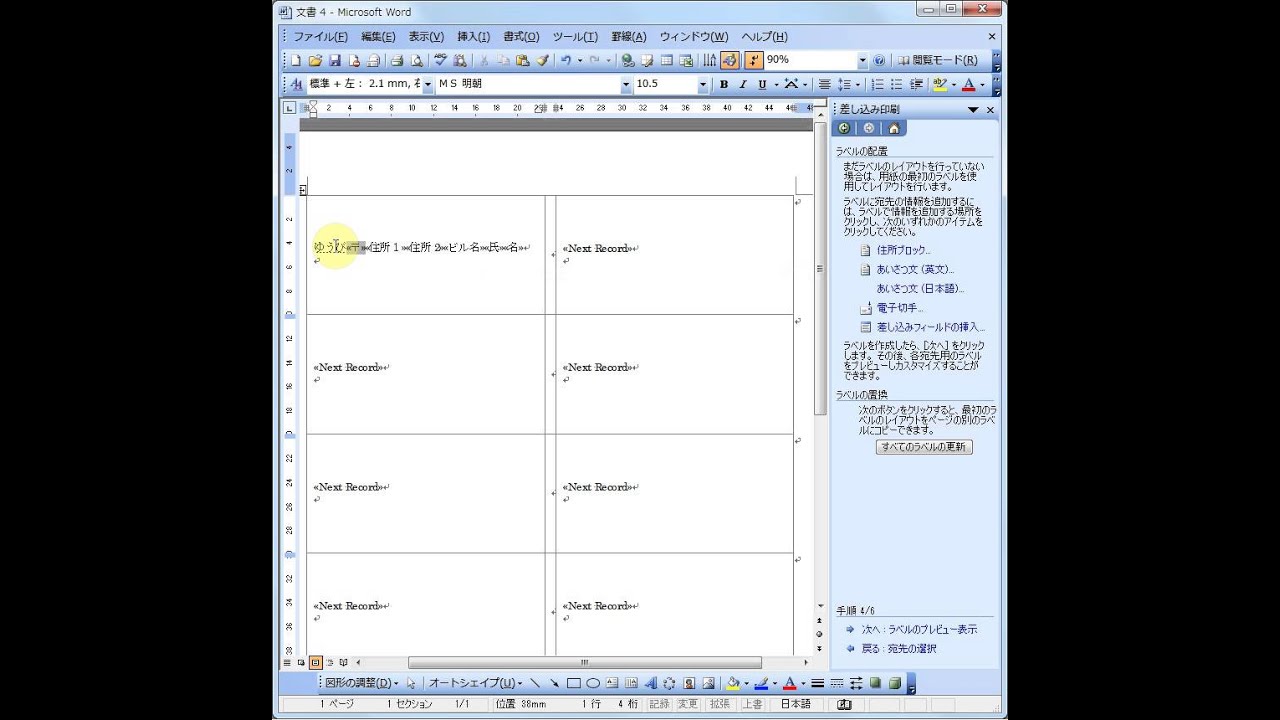The image size is (1280, 720).
Task: Go back to 宛先の選択 step
Action: [x=899, y=648]
